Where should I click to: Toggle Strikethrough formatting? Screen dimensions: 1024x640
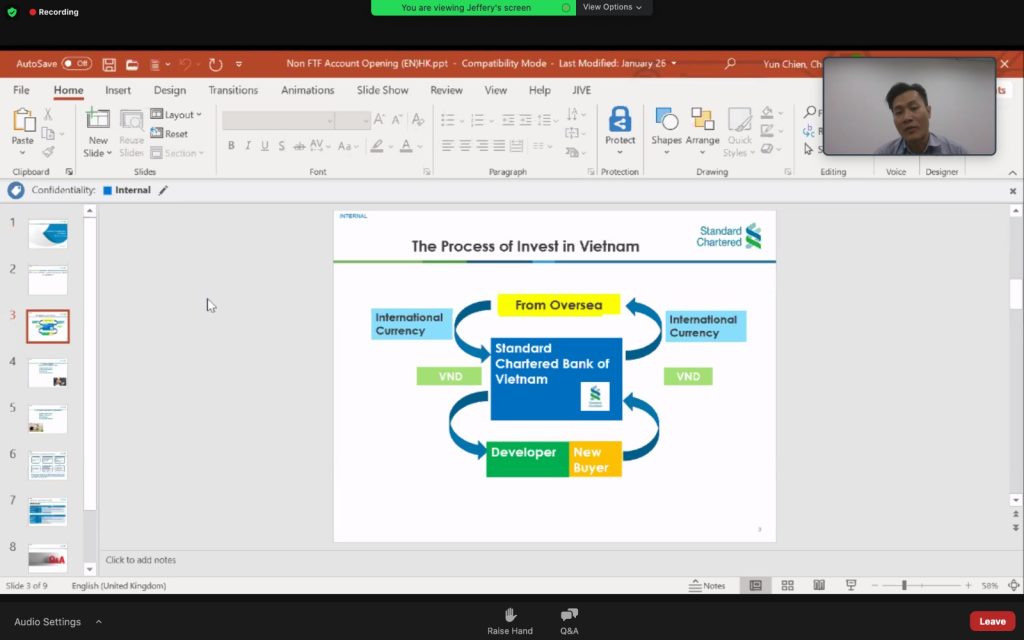tap(299, 146)
